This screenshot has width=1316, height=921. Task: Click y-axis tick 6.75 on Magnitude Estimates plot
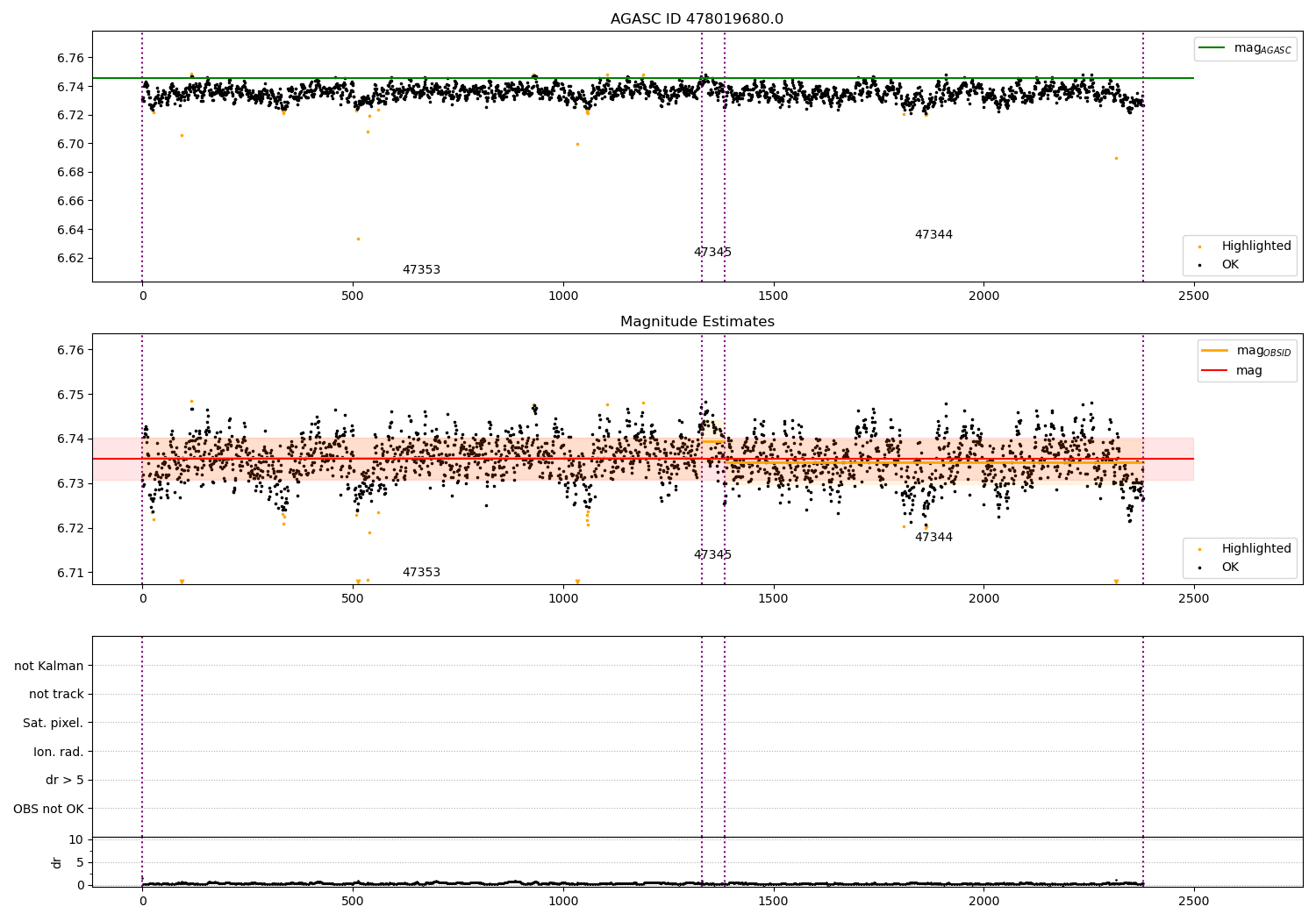click(69, 395)
